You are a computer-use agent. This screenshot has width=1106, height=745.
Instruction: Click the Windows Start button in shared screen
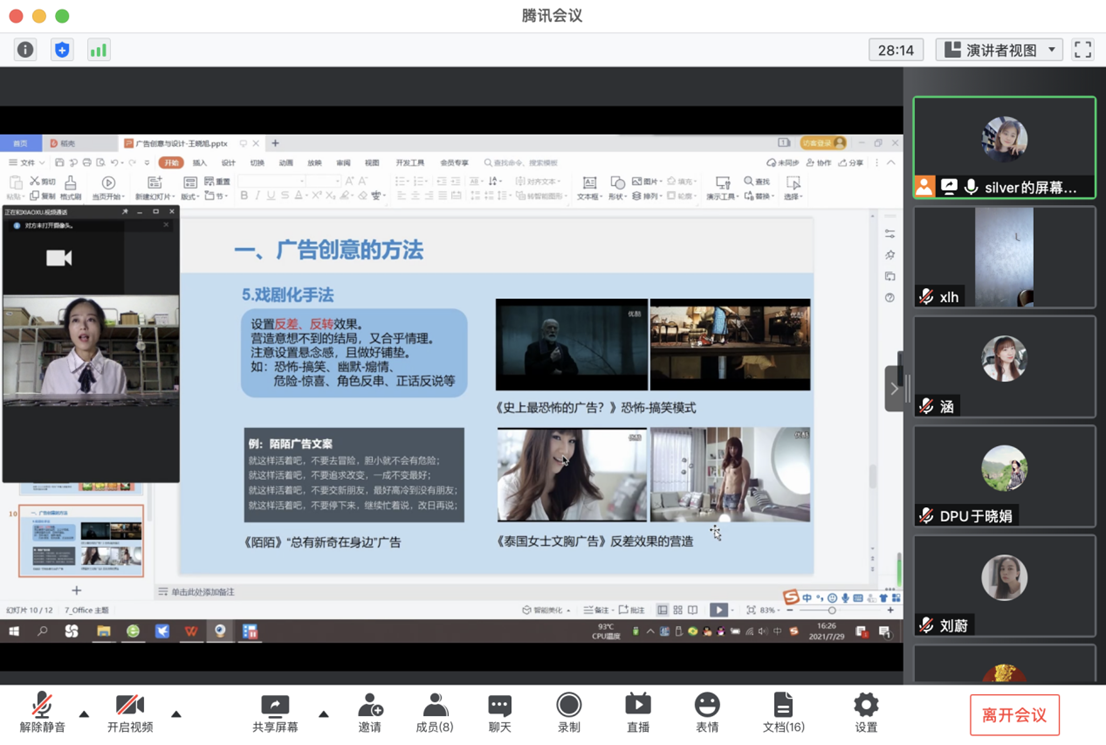(14, 631)
